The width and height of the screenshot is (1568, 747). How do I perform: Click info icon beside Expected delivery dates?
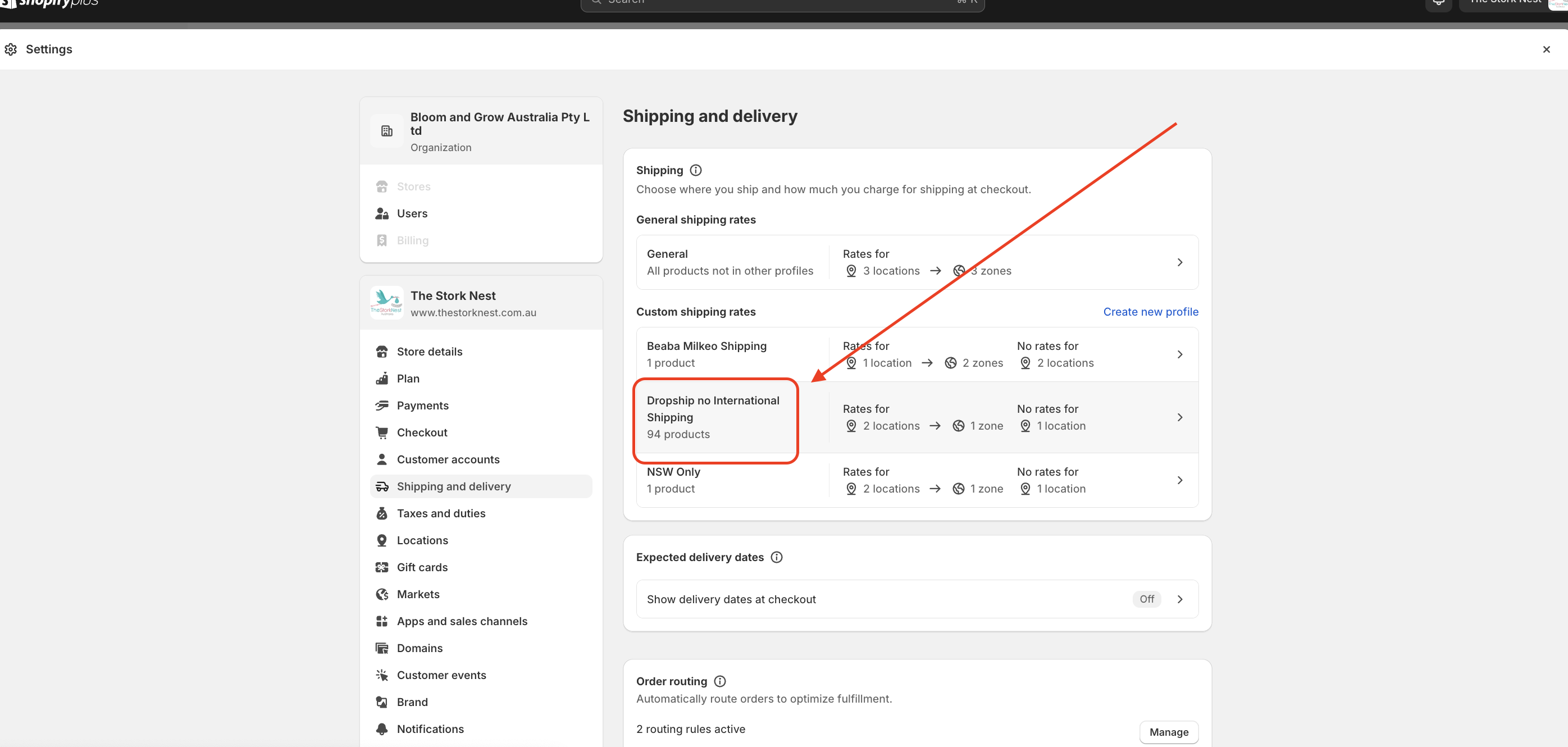(x=776, y=557)
